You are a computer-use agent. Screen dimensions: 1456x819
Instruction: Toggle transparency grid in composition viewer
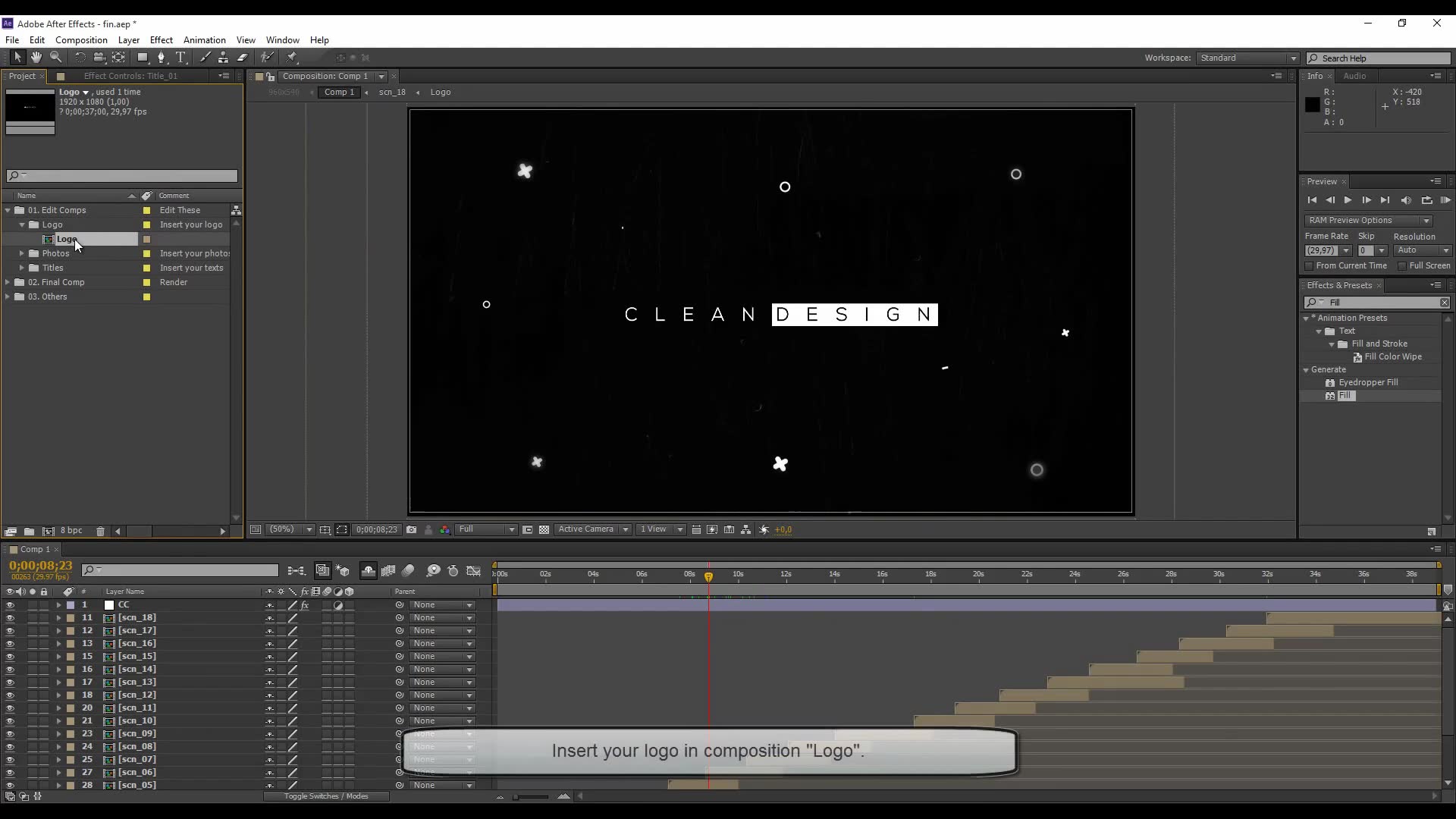544,530
